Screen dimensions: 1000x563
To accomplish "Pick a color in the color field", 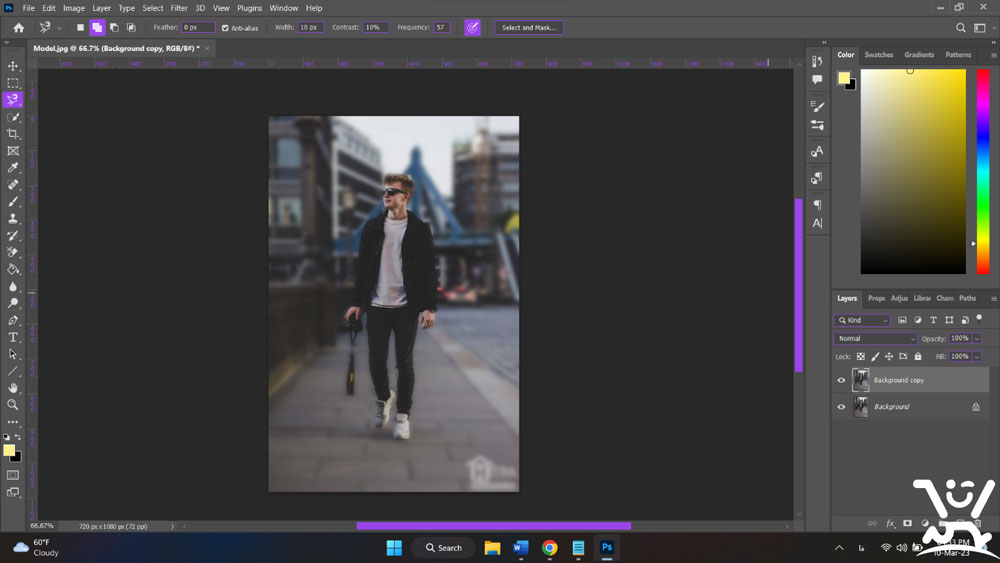I will (913, 172).
